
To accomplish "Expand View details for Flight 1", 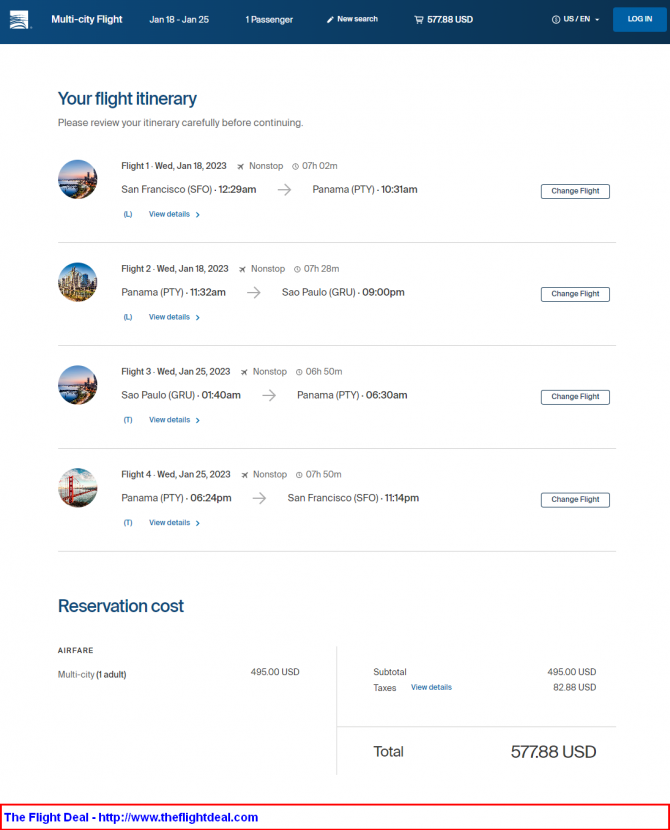I will (174, 214).
